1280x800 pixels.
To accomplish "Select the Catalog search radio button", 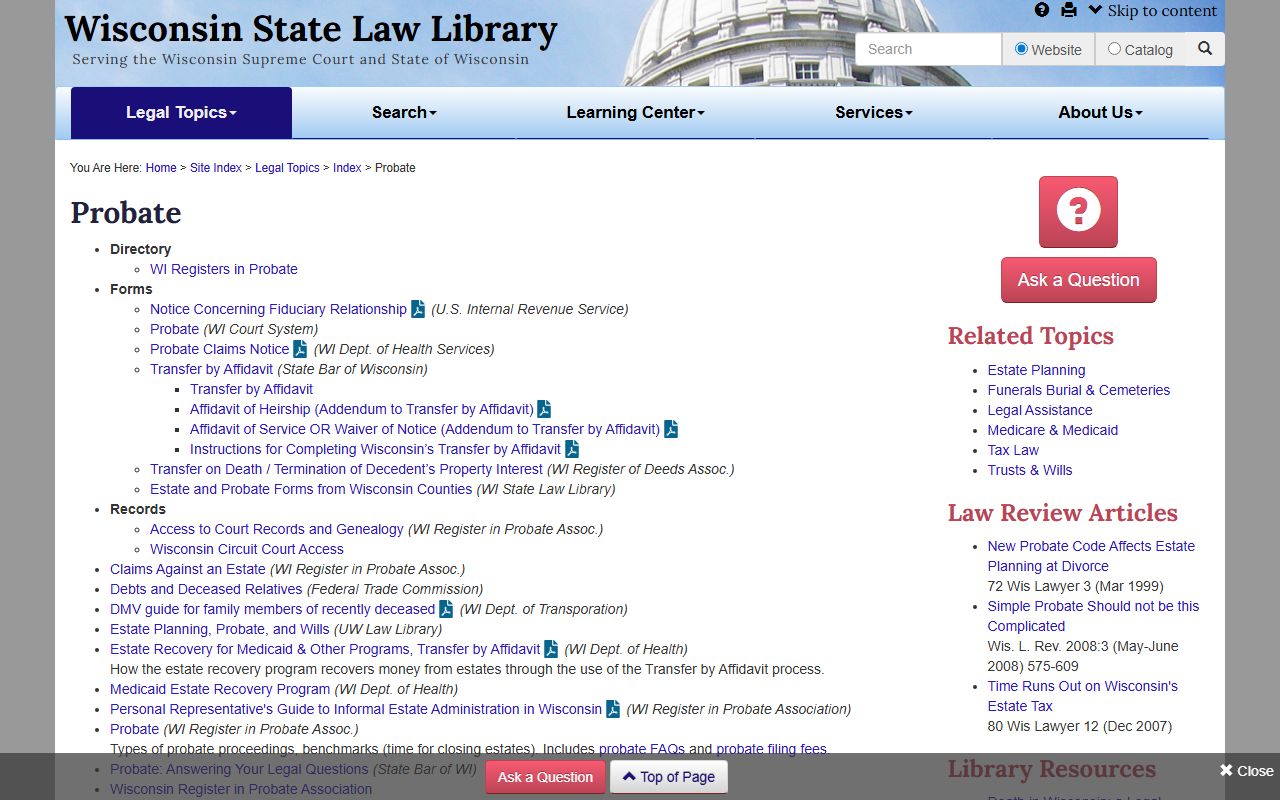I will coord(1114,48).
